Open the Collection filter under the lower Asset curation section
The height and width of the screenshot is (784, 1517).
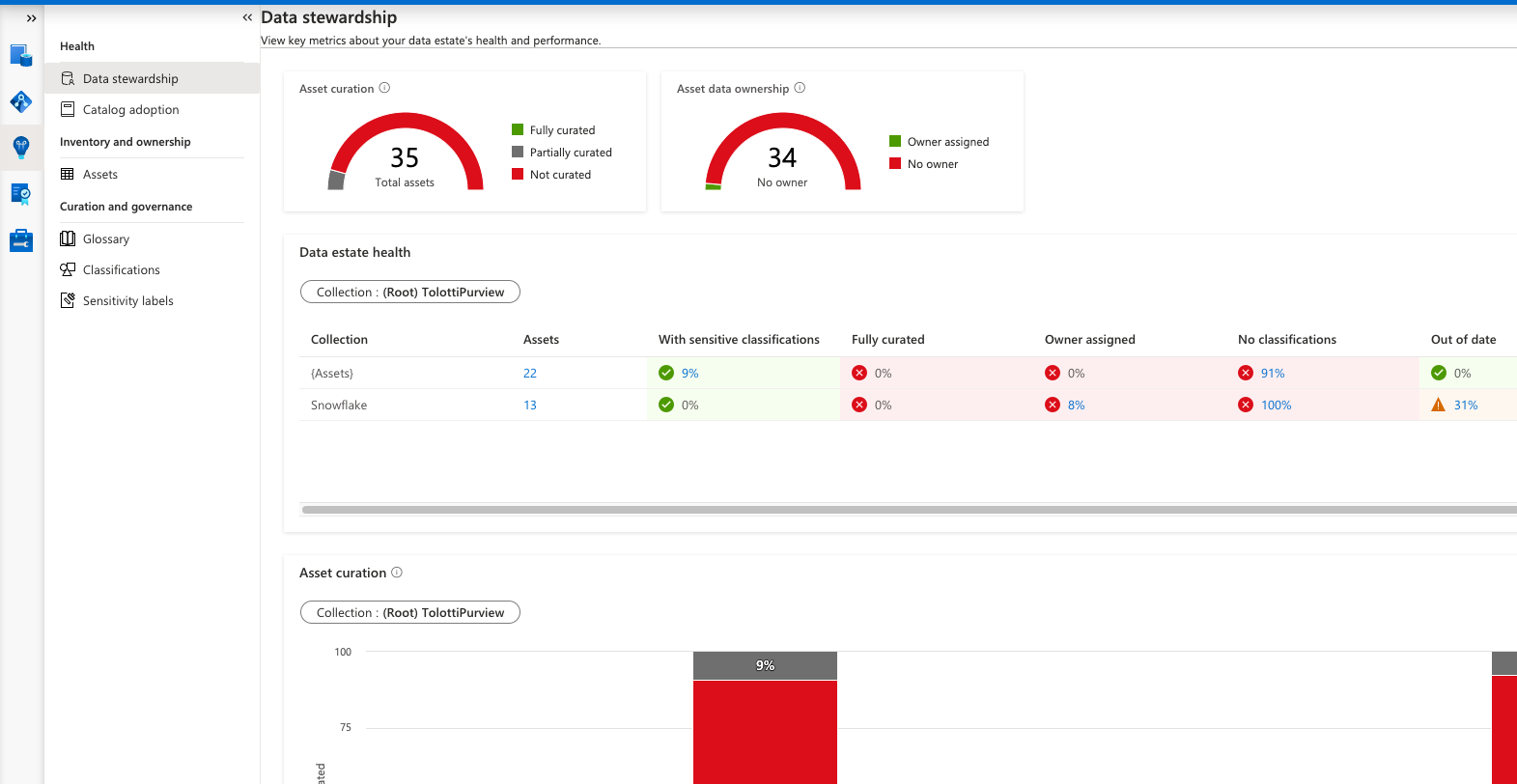410,612
